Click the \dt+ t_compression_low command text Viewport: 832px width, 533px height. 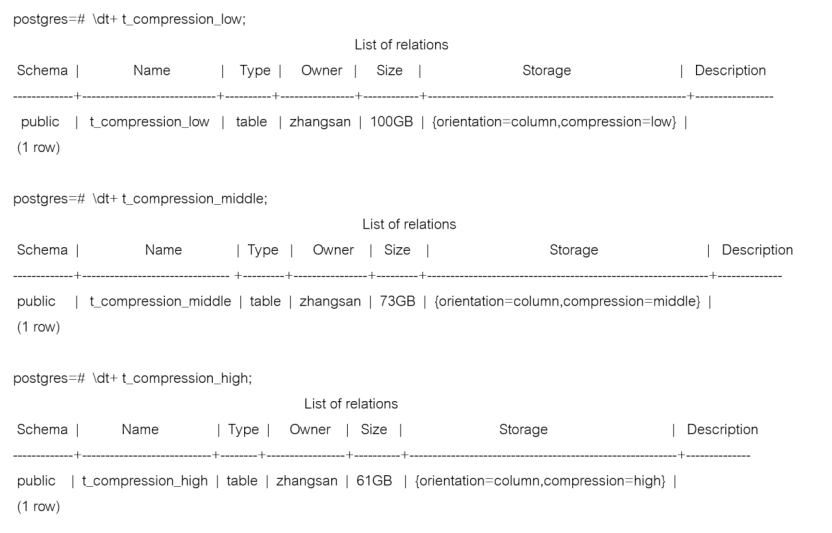pos(169,20)
